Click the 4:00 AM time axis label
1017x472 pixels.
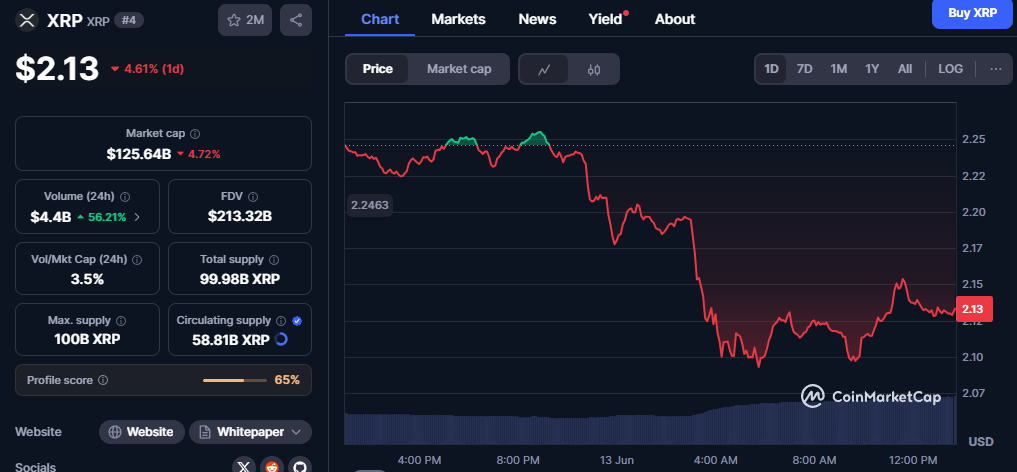pyautogui.click(x=715, y=460)
